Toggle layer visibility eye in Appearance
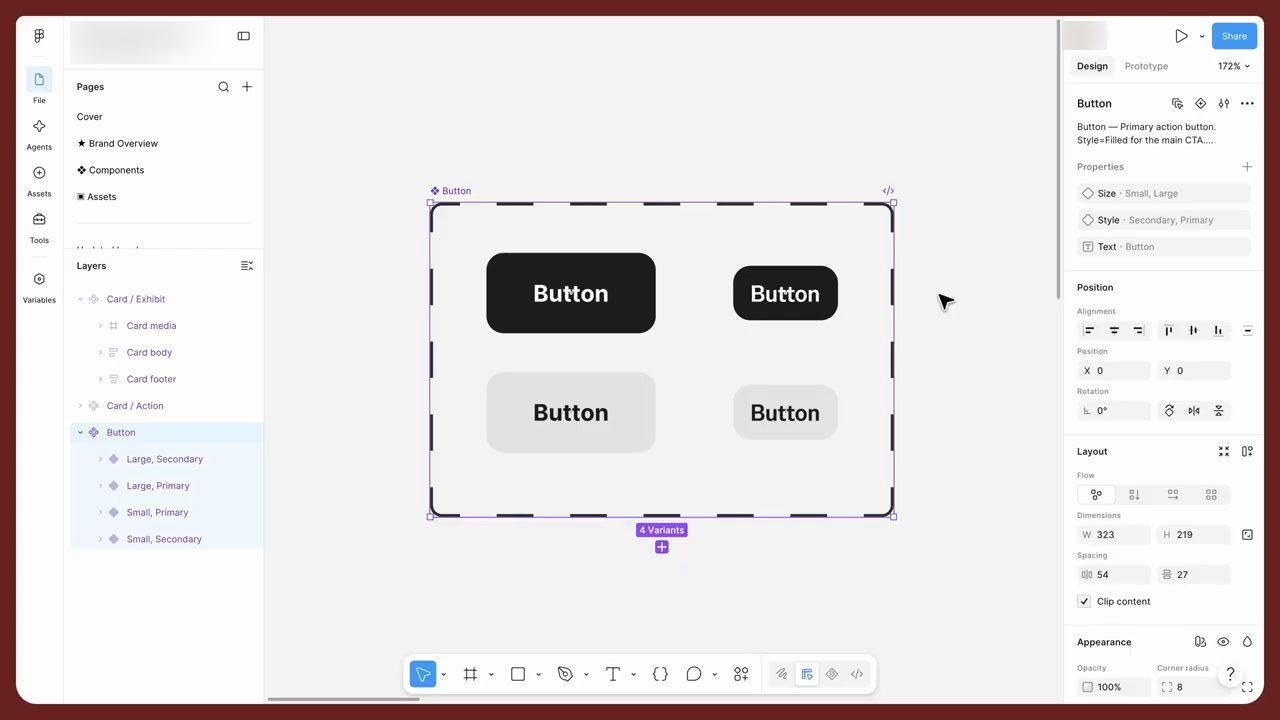Viewport: 1280px width, 720px height. [x=1223, y=642]
